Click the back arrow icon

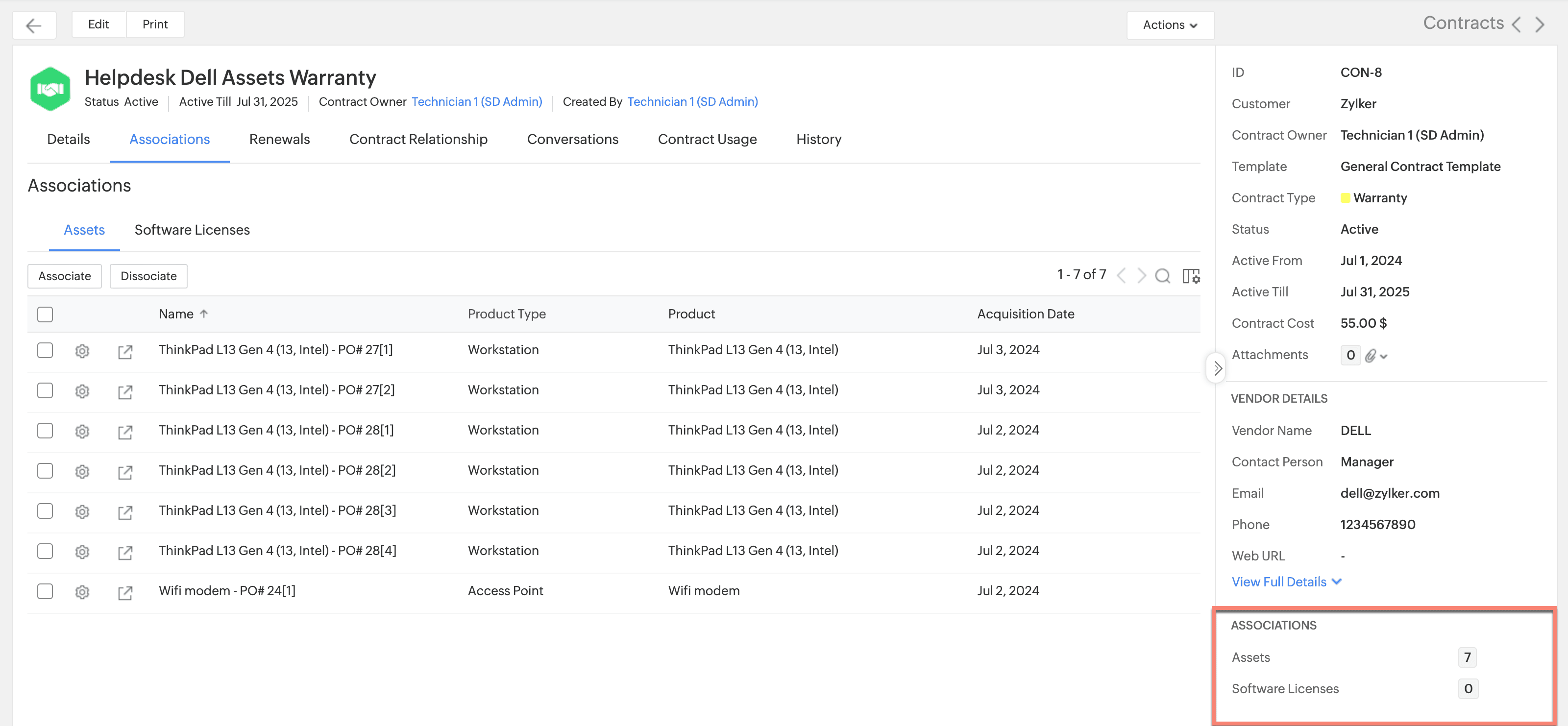[34, 25]
